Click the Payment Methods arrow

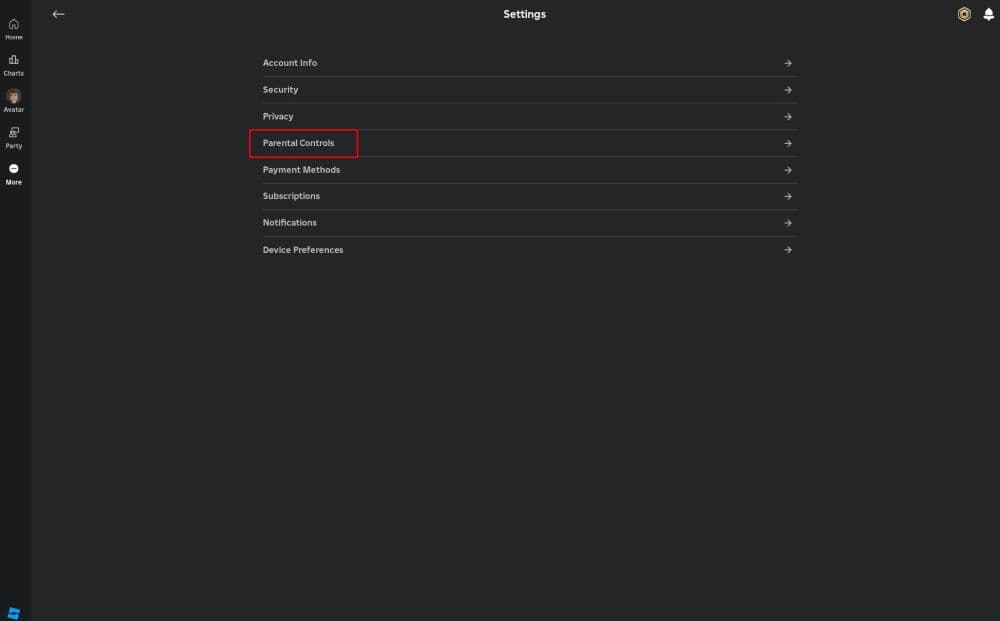click(787, 169)
